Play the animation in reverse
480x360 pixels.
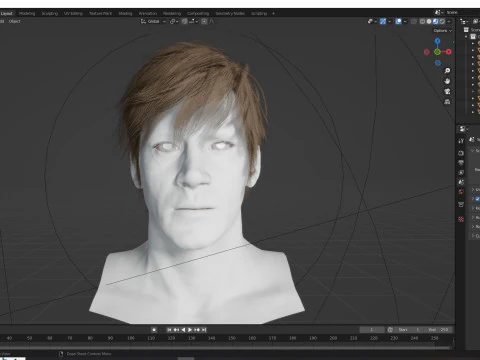(x=183, y=330)
